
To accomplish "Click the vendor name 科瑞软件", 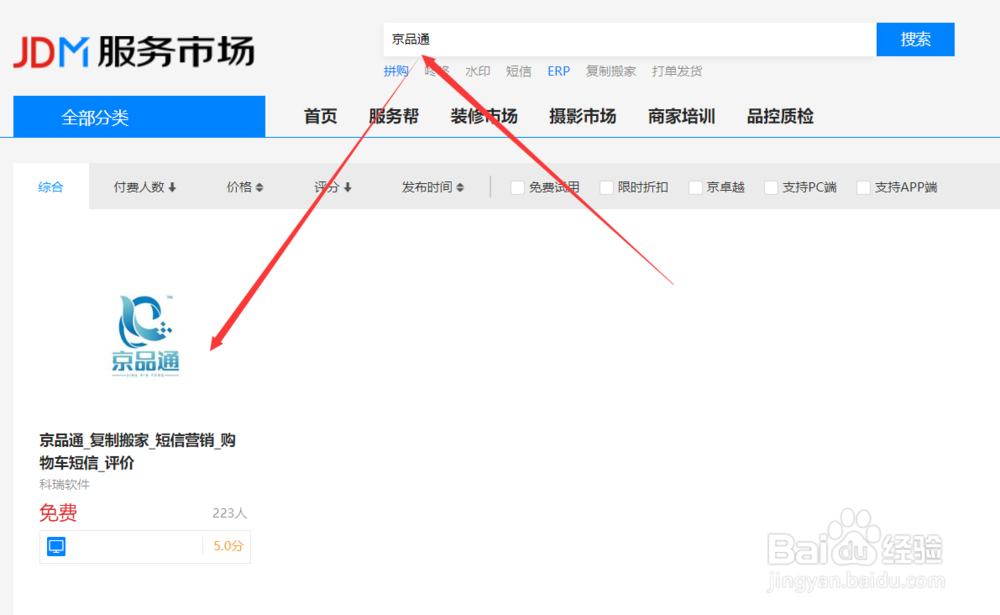I will [64, 485].
